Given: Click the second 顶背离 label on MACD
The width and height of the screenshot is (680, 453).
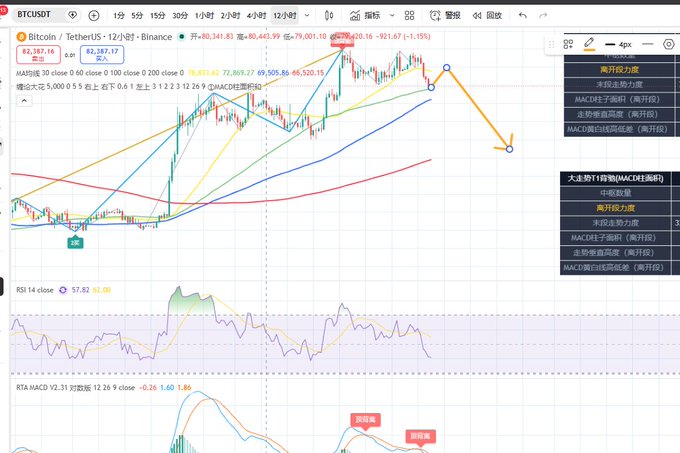Looking at the screenshot, I should point(420,437).
